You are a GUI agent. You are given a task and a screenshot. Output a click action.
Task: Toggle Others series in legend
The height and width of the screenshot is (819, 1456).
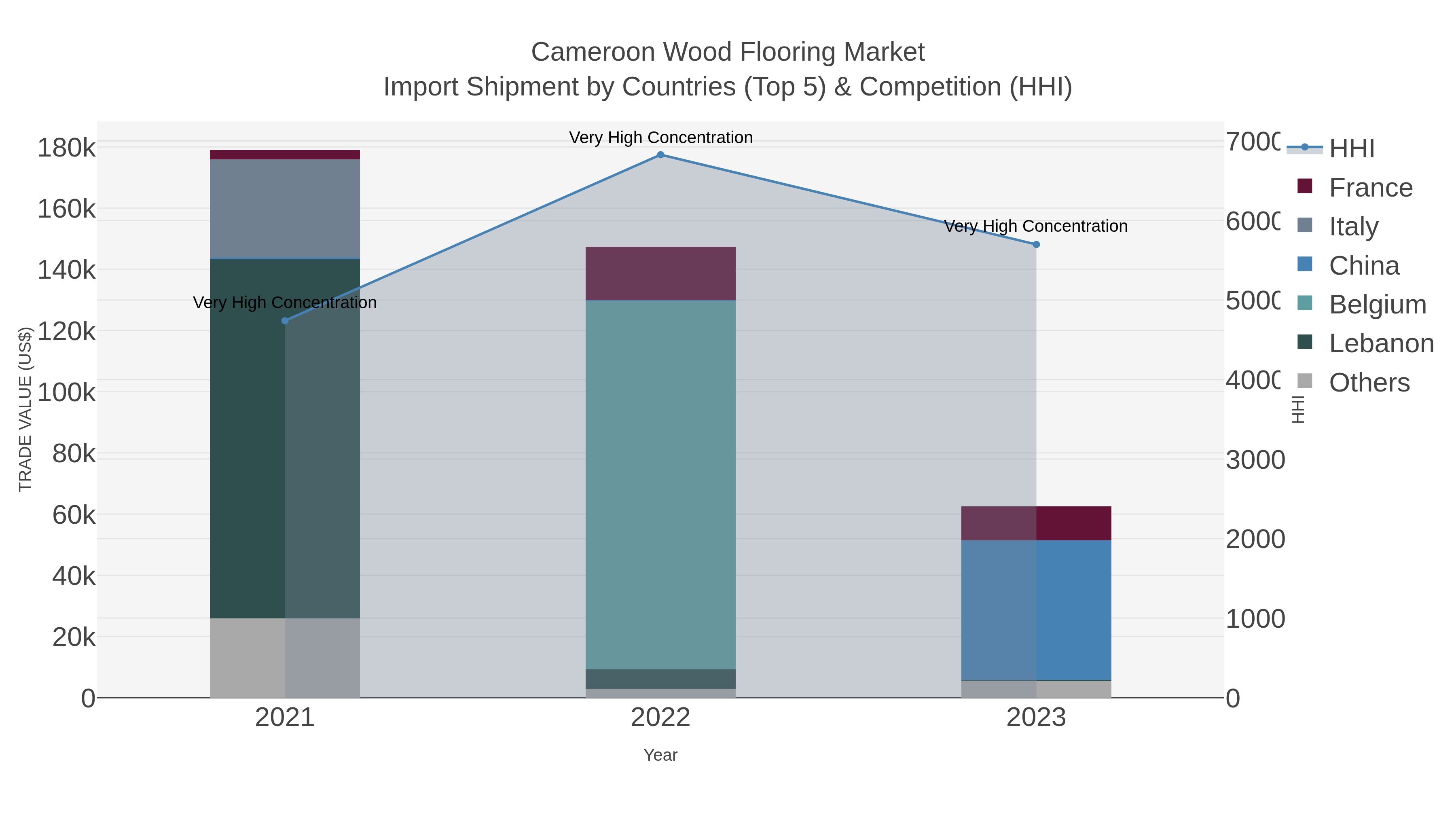coord(1353,382)
